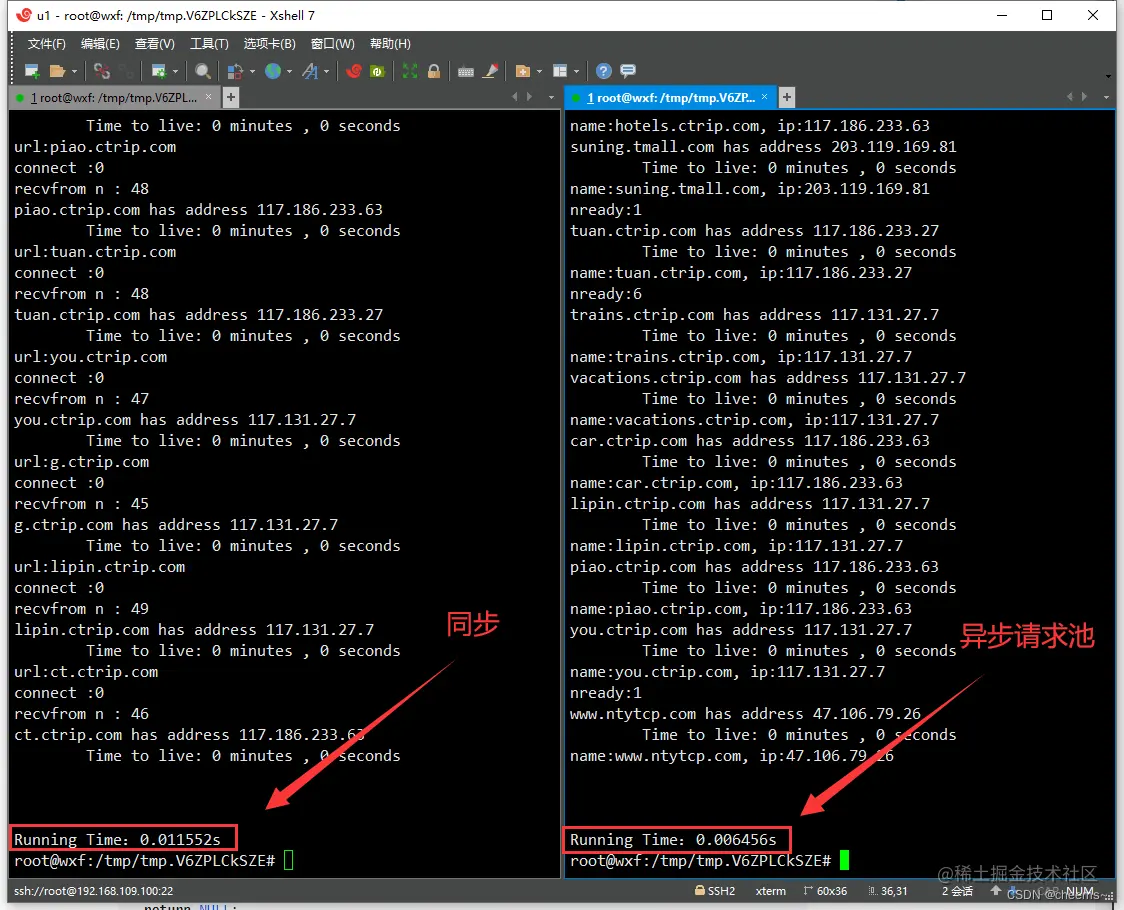Click the ssh://root@192.168.109.100:22 status text
1124x910 pixels.
(94, 891)
